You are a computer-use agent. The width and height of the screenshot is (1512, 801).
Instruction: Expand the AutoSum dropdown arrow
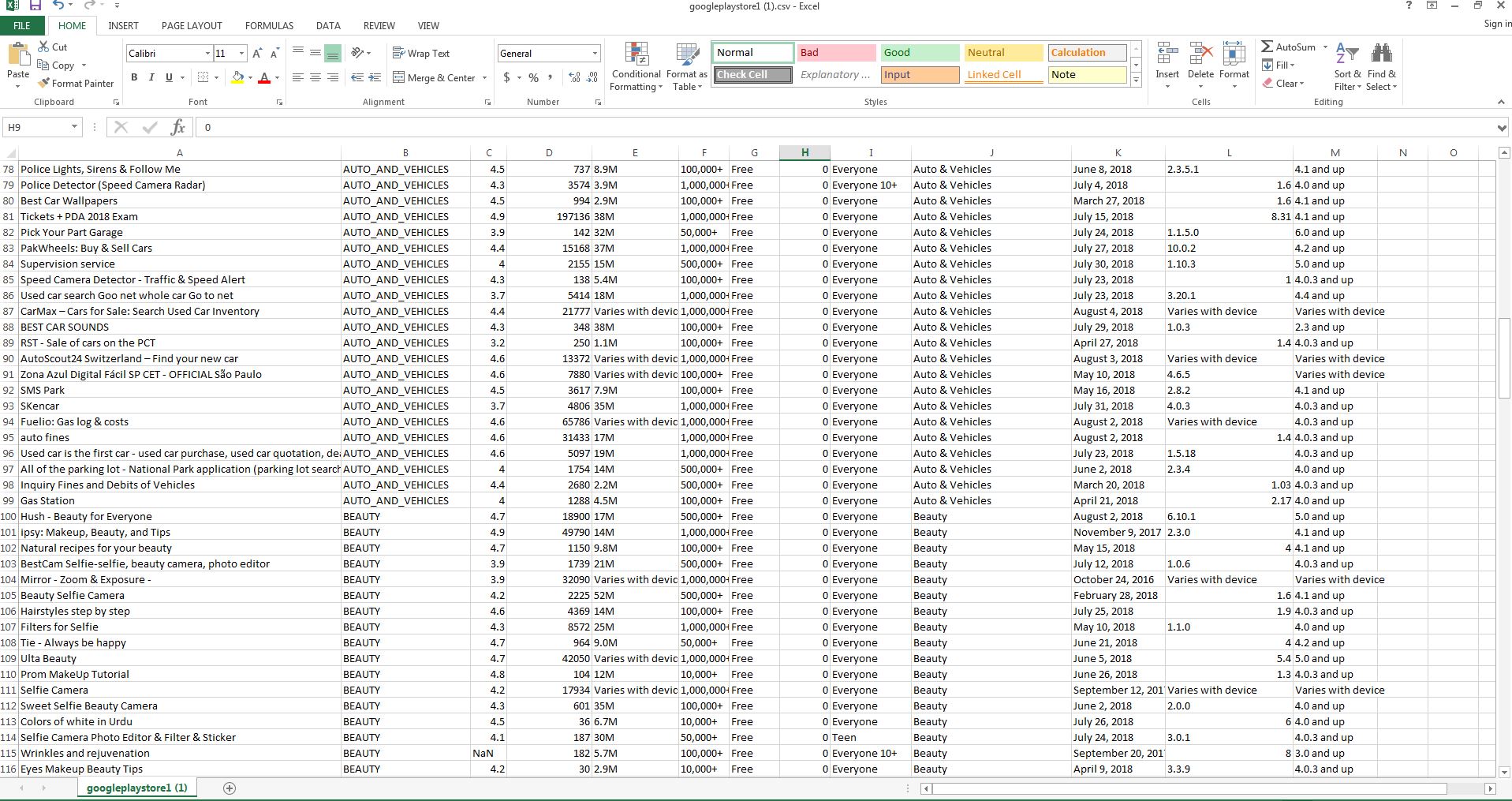click(x=1325, y=47)
